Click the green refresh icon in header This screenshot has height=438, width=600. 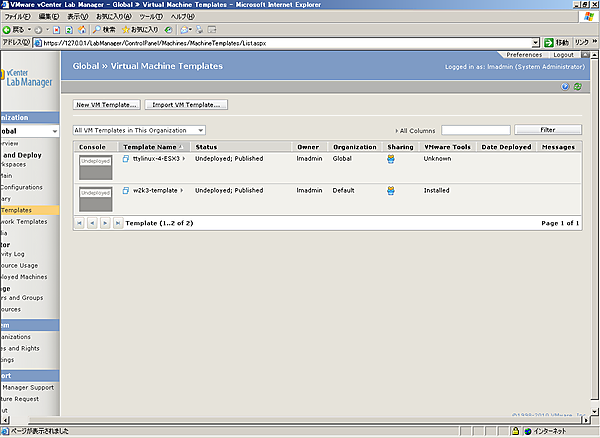577,87
